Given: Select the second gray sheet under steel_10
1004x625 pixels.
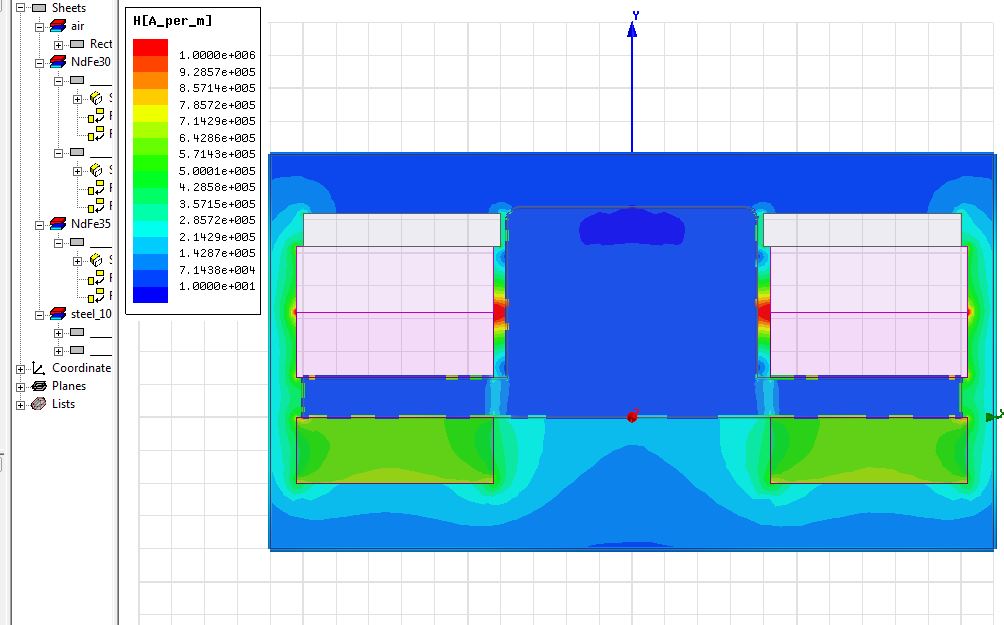Looking at the screenshot, I should coord(77,350).
